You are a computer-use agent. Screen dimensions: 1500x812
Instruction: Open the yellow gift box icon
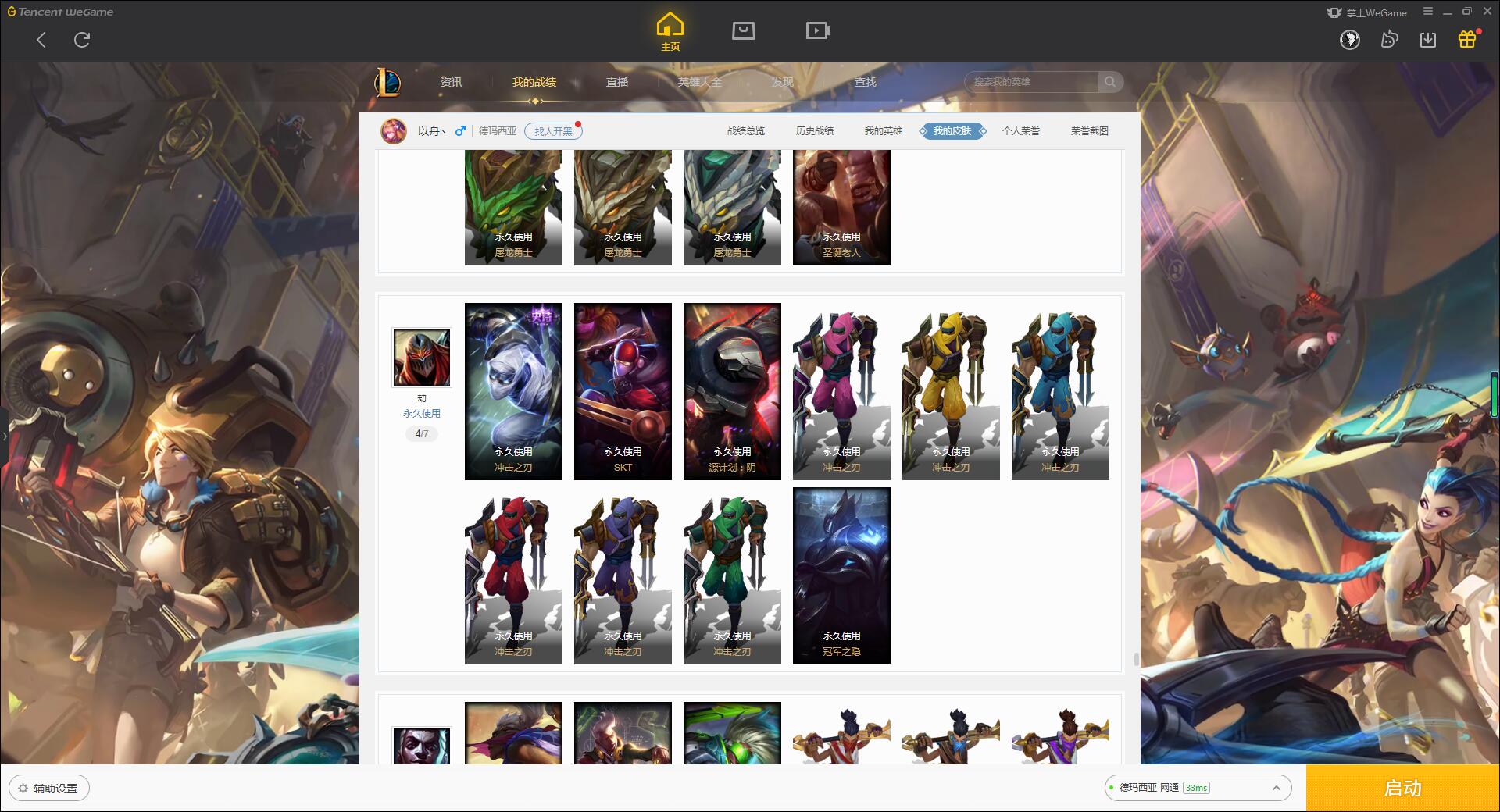pyautogui.click(x=1467, y=39)
